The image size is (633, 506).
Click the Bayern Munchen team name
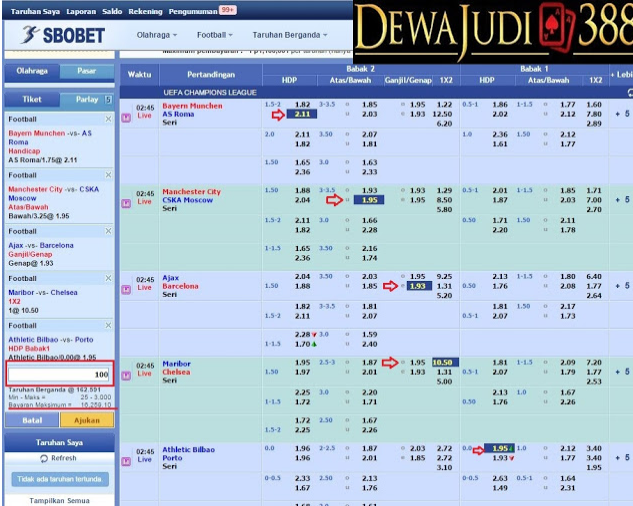click(x=192, y=106)
